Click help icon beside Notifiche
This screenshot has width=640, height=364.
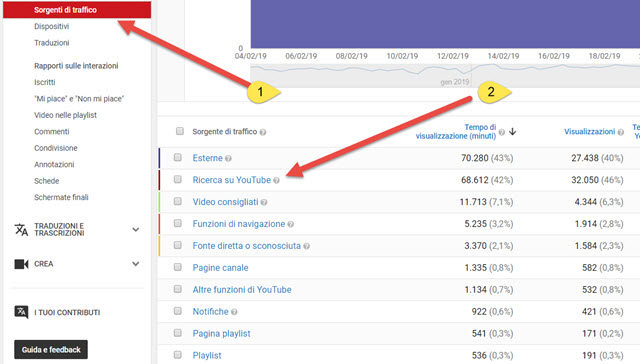coord(234,312)
